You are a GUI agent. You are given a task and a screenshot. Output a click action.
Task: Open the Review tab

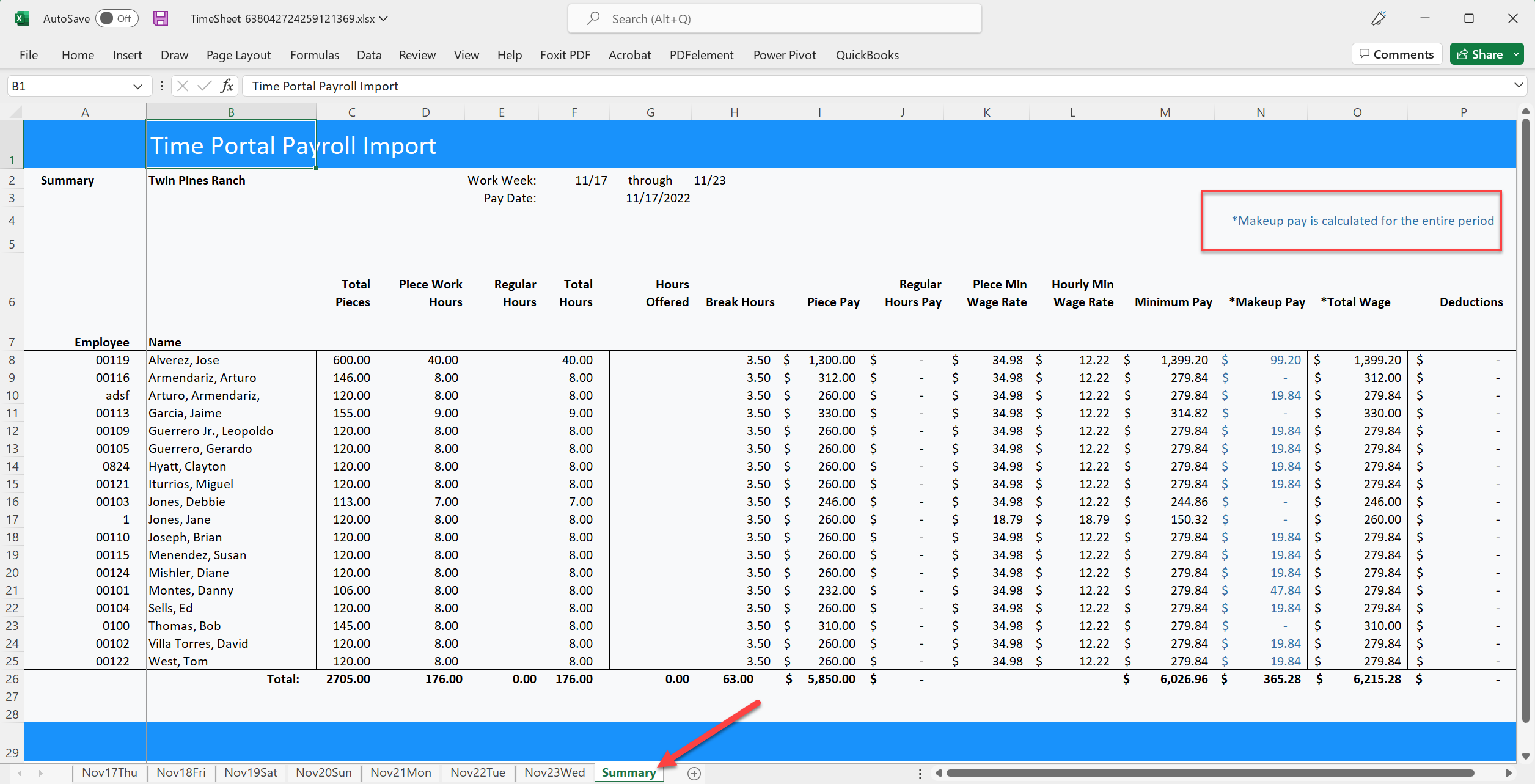(x=417, y=55)
